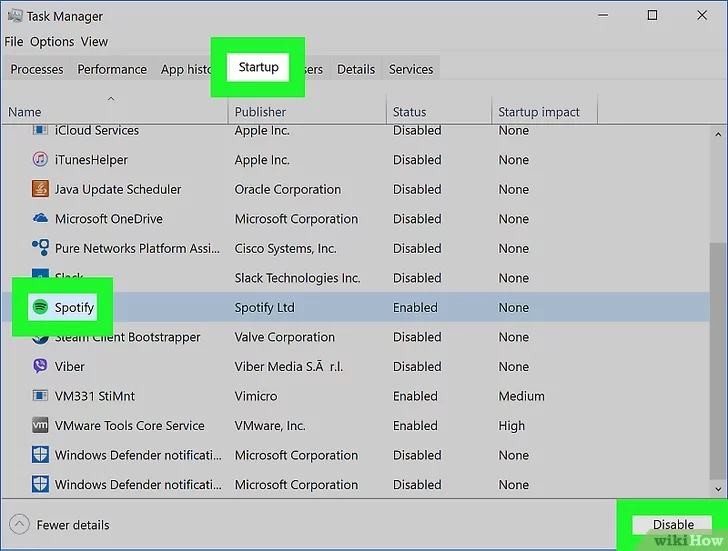Click the scrollbar down arrow

click(718, 489)
